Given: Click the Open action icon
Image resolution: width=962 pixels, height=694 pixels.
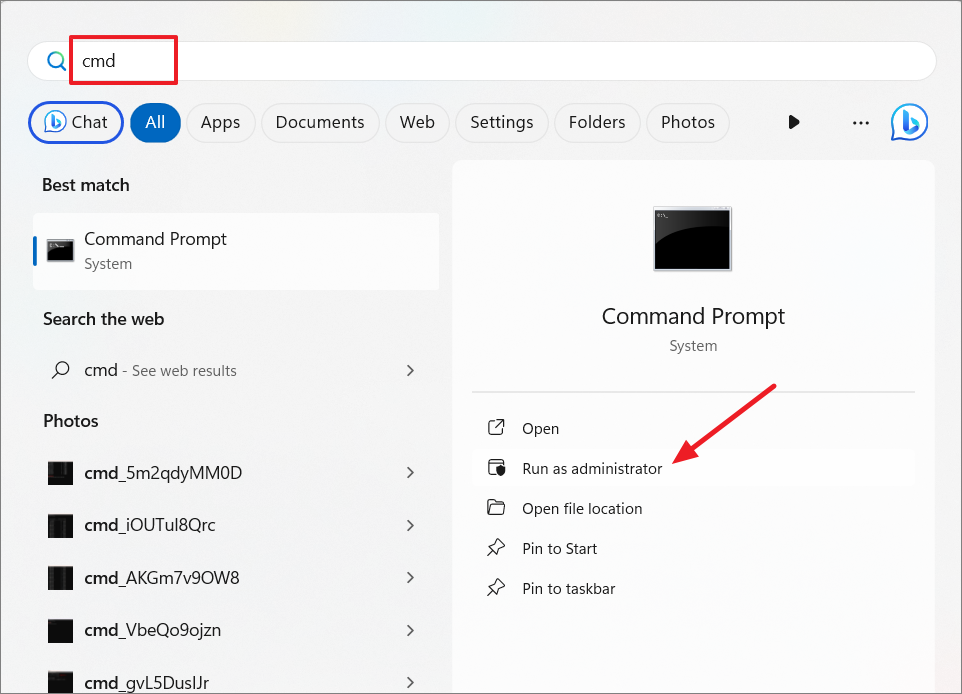Looking at the screenshot, I should (496, 428).
